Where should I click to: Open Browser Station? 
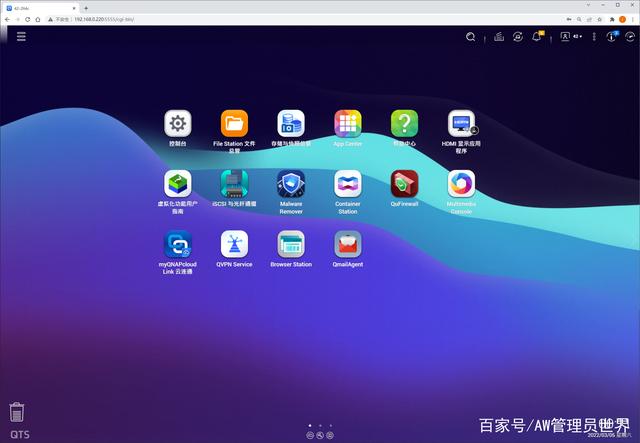pyautogui.click(x=291, y=244)
